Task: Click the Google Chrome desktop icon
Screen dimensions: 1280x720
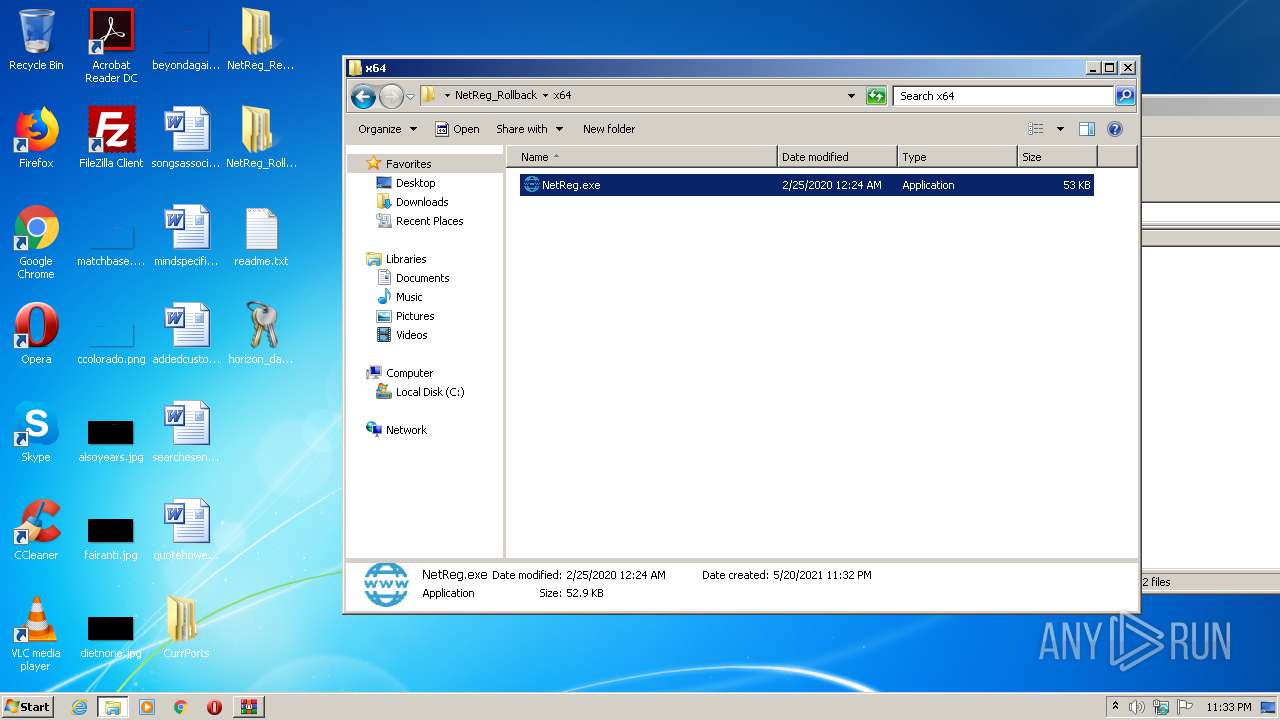Action: [x=36, y=242]
